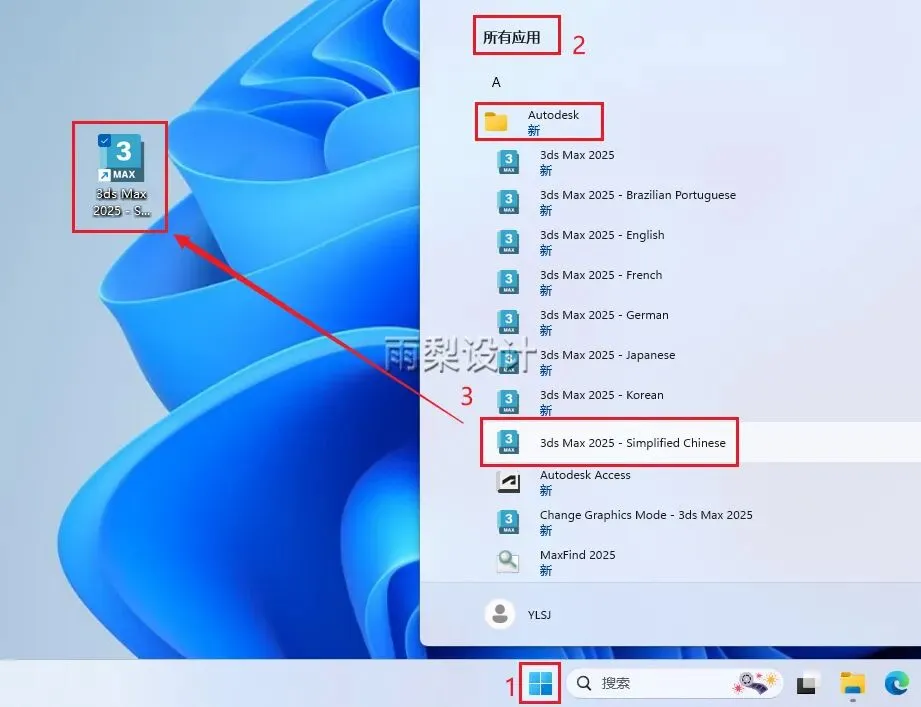
Task: Open Change Graphics Mode - 3ds Max 2025
Action: (x=646, y=515)
